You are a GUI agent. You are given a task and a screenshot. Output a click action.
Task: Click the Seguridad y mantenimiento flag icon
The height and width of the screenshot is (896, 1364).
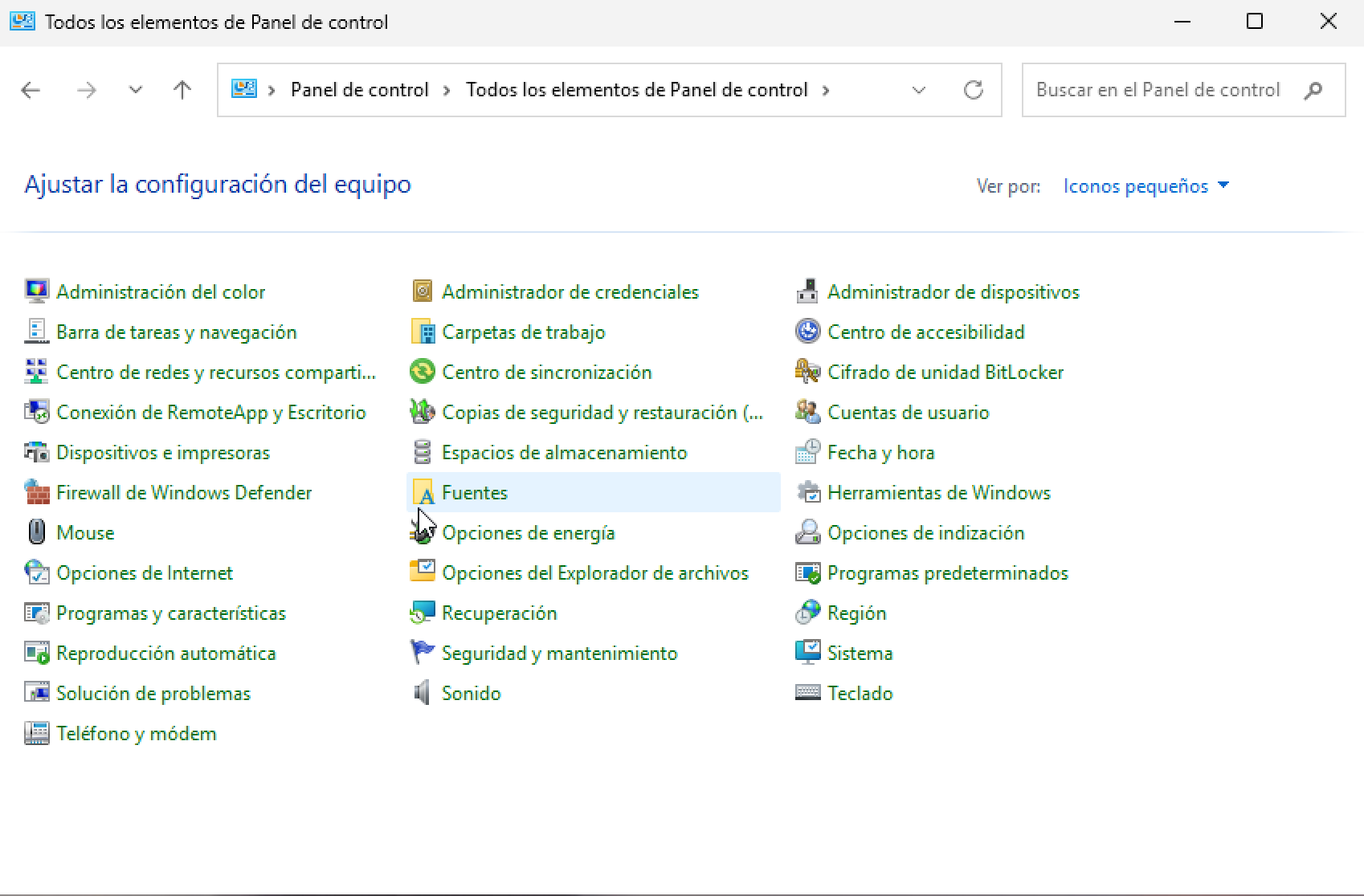coord(422,653)
